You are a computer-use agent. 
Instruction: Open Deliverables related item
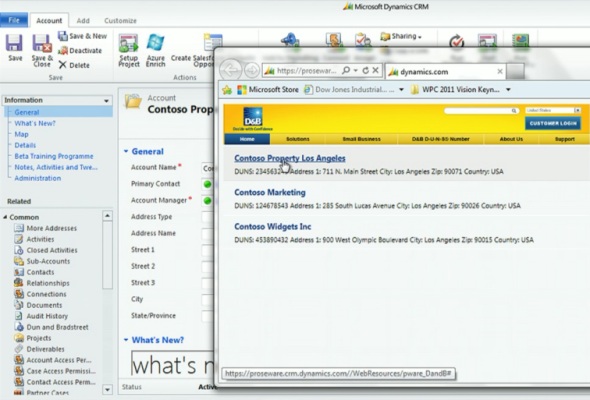[x=39, y=349]
